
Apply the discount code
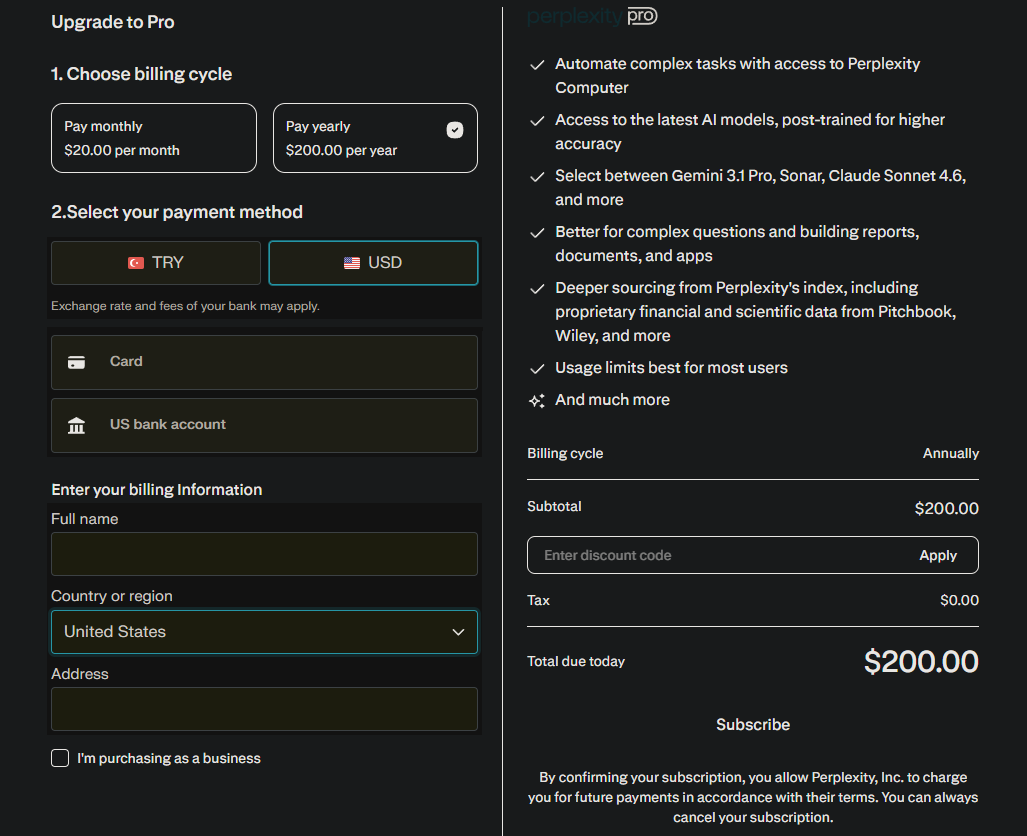point(937,556)
